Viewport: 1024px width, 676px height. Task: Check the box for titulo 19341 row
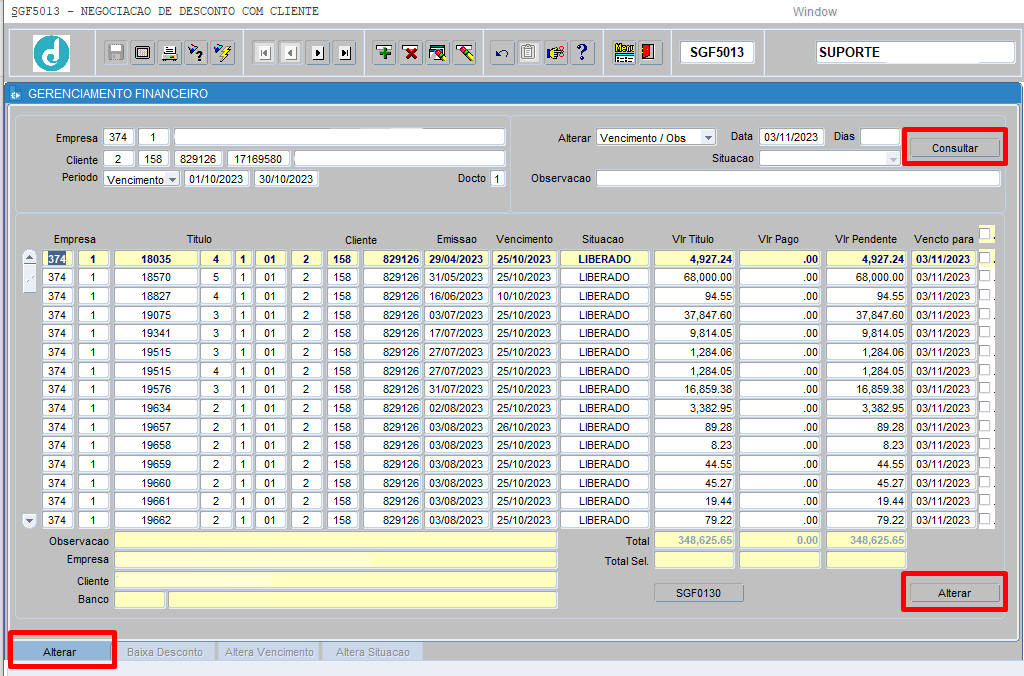(x=984, y=332)
